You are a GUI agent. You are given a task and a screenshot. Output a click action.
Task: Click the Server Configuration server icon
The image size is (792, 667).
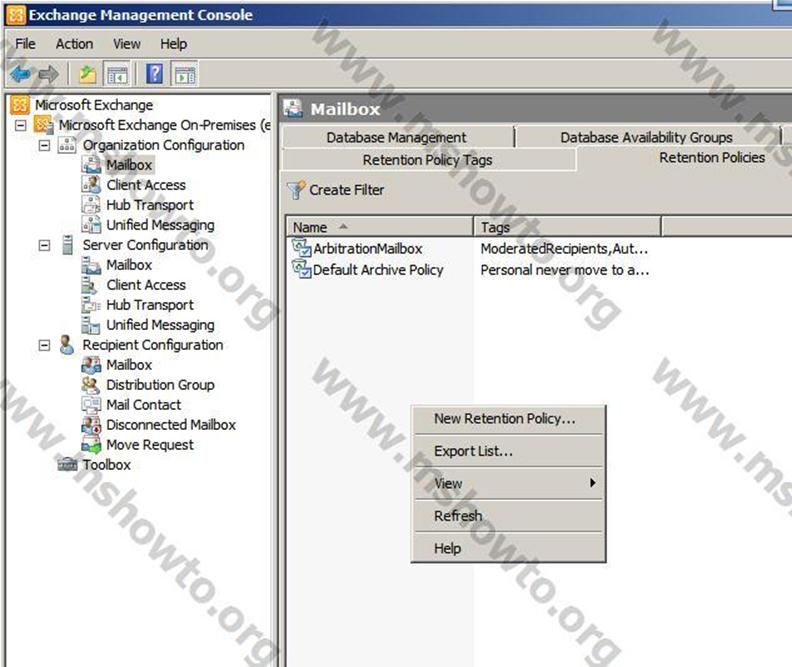[x=67, y=245]
